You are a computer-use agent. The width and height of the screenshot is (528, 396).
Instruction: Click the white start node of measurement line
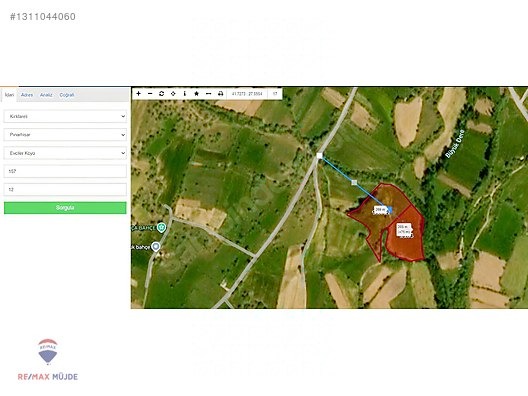319,156
